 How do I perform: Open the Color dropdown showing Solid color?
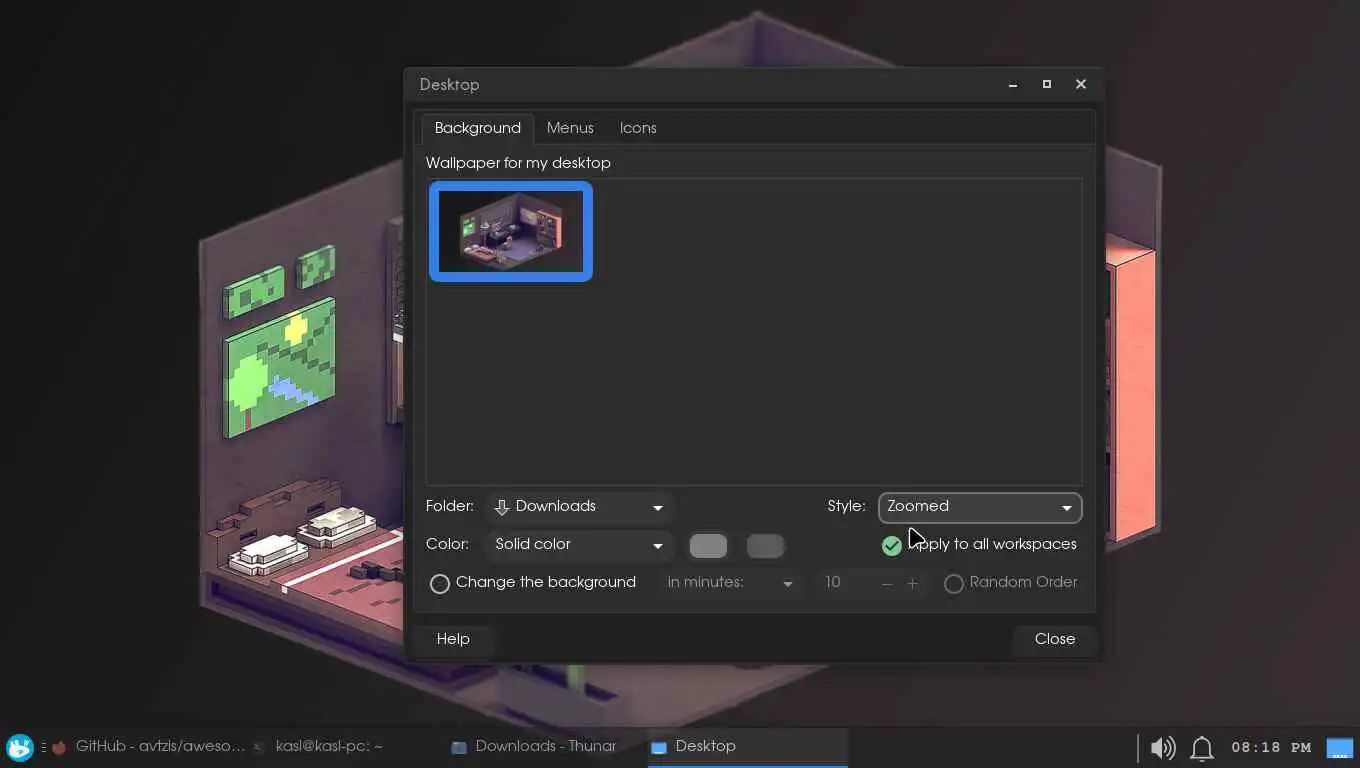click(x=580, y=545)
